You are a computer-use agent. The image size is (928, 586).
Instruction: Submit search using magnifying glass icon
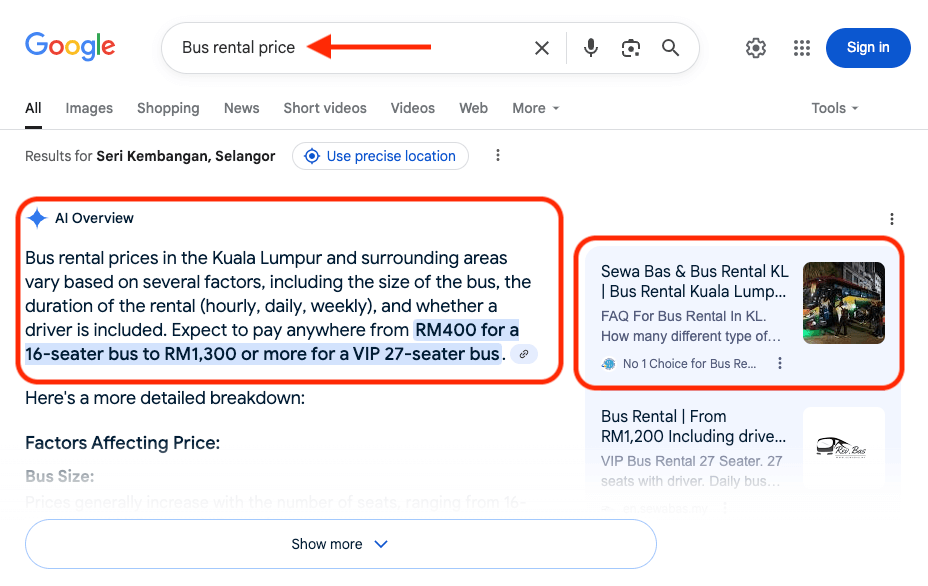pos(670,47)
